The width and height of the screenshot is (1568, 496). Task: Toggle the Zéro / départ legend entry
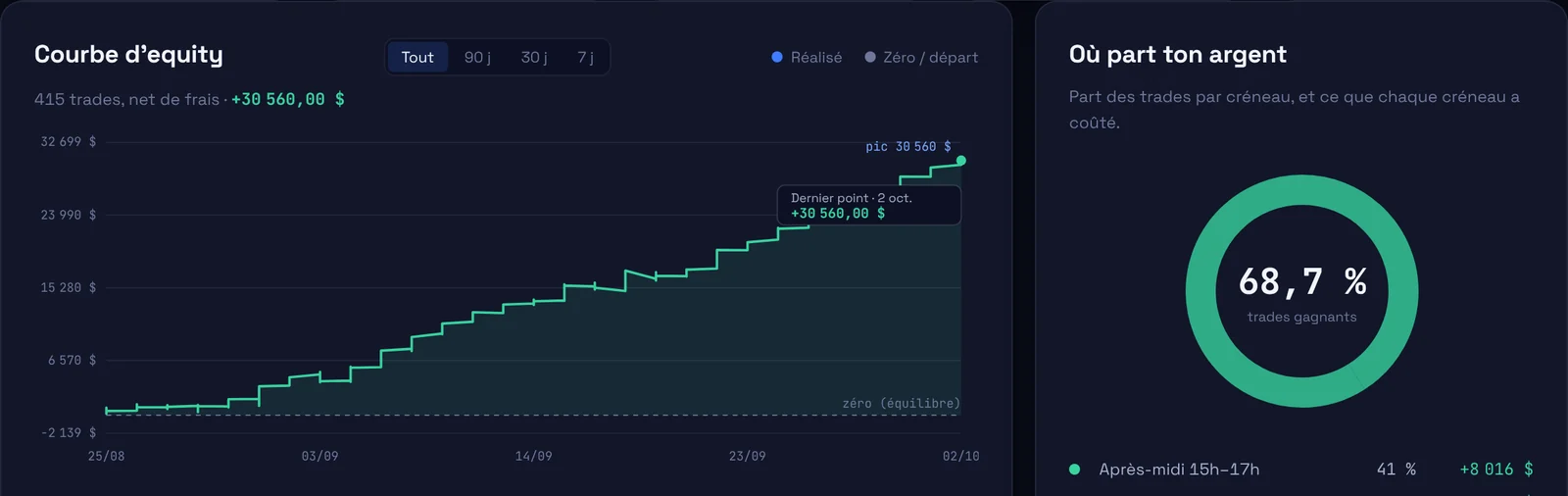[x=921, y=57]
